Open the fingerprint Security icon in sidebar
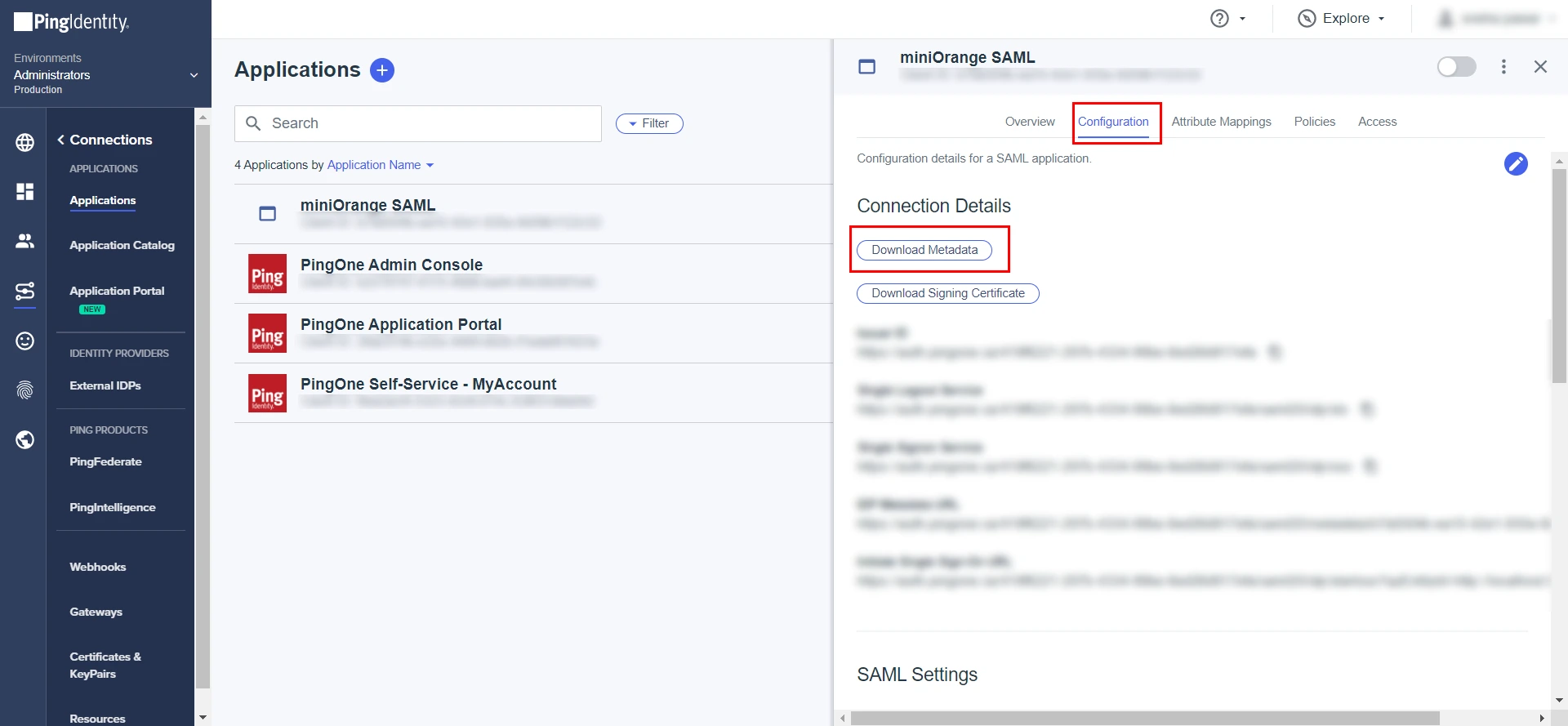 tap(25, 390)
